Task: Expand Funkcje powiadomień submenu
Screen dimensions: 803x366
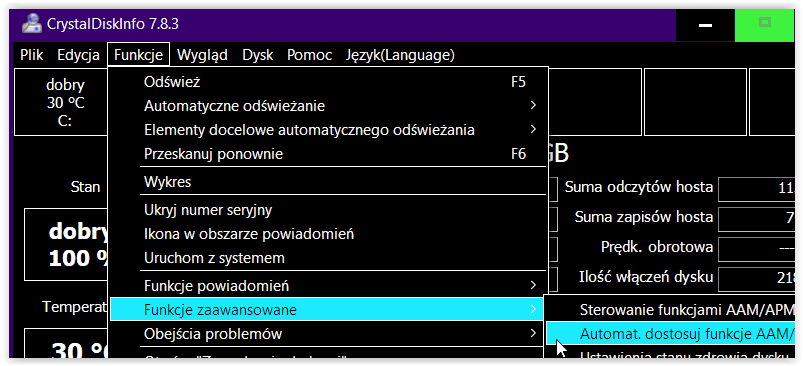Action: [328, 285]
